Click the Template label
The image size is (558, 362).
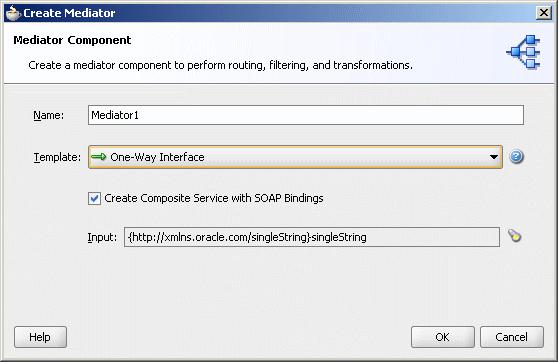coord(57,157)
